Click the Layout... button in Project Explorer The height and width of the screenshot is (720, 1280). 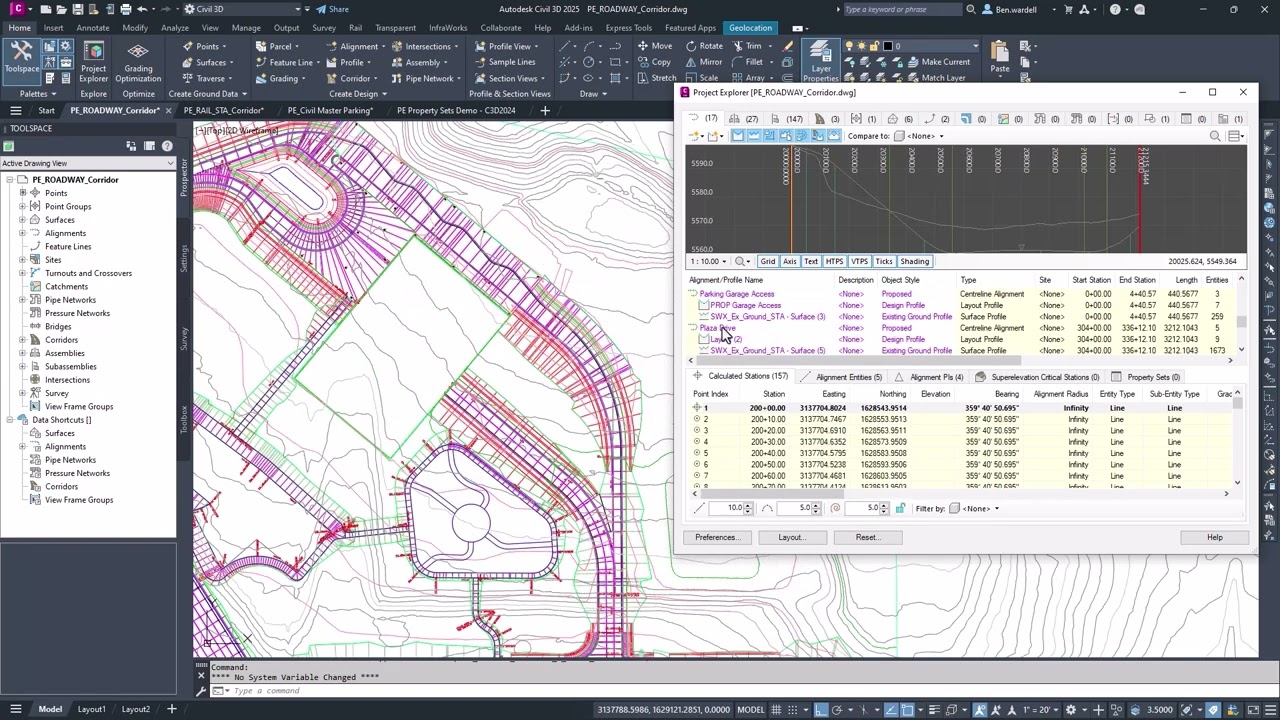(791, 537)
